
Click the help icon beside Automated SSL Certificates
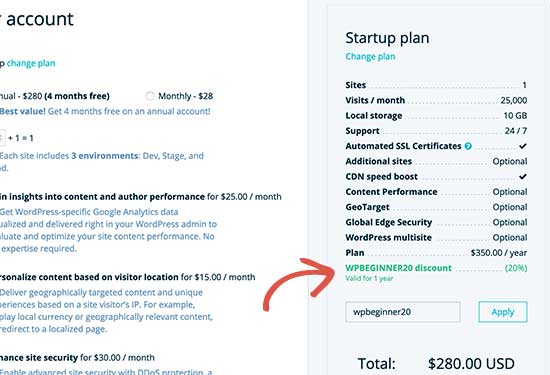pyautogui.click(x=468, y=146)
